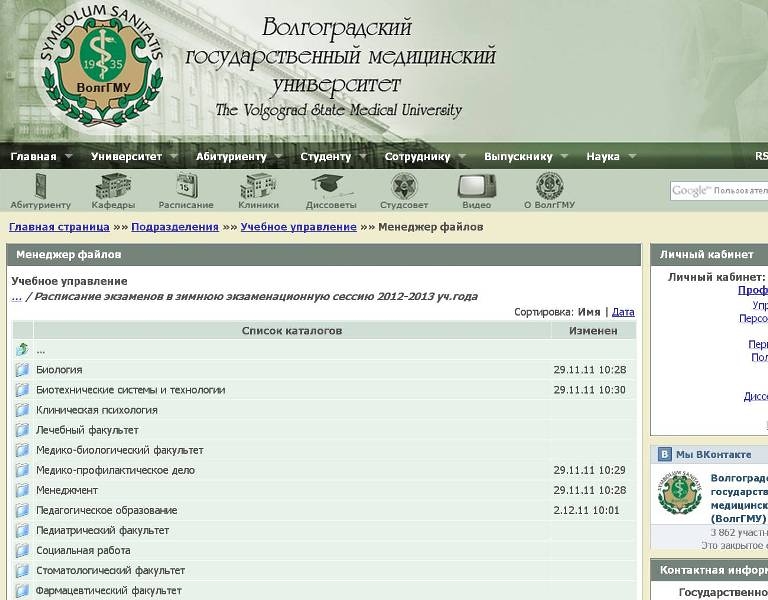Open the Фармацевтический факультет folder
The height and width of the screenshot is (600, 768).
point(109,591)
